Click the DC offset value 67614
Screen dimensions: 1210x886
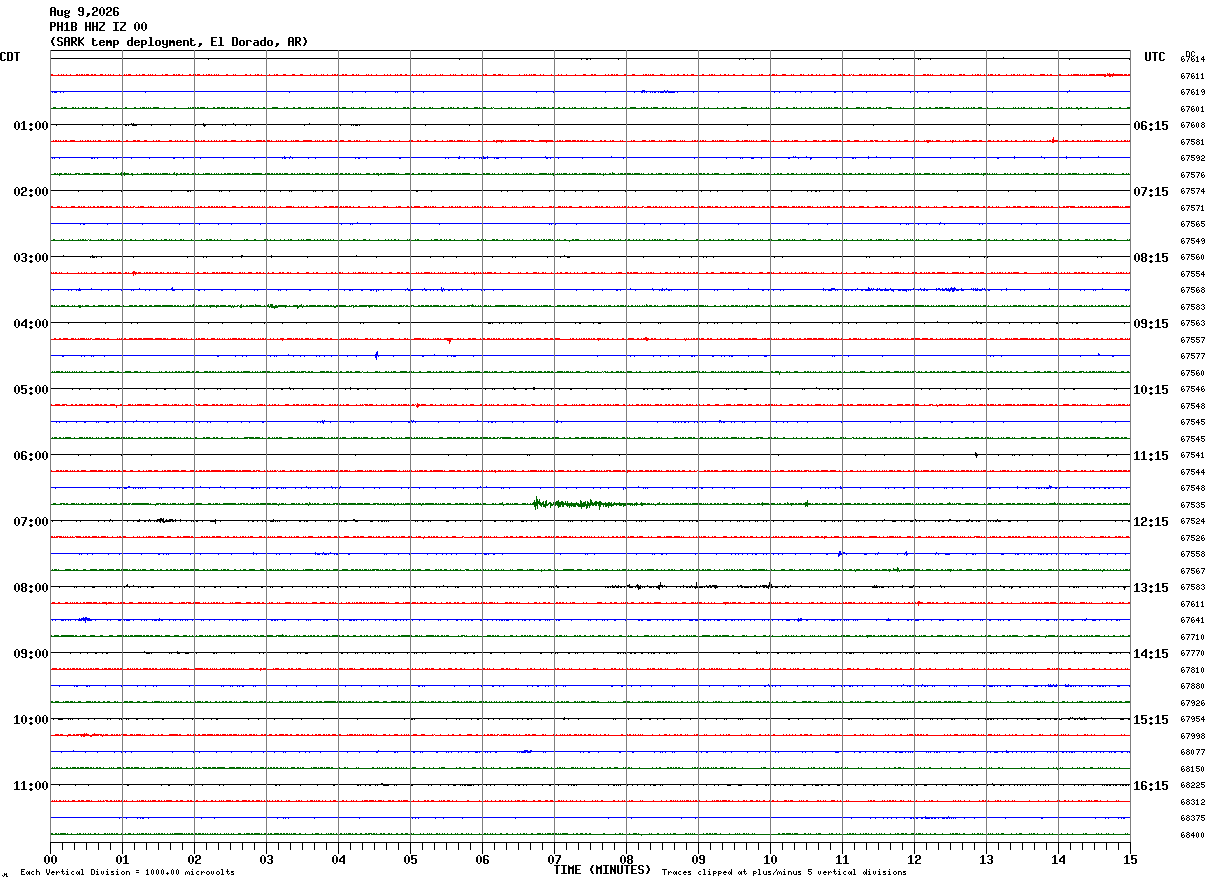click(1192, 60)
